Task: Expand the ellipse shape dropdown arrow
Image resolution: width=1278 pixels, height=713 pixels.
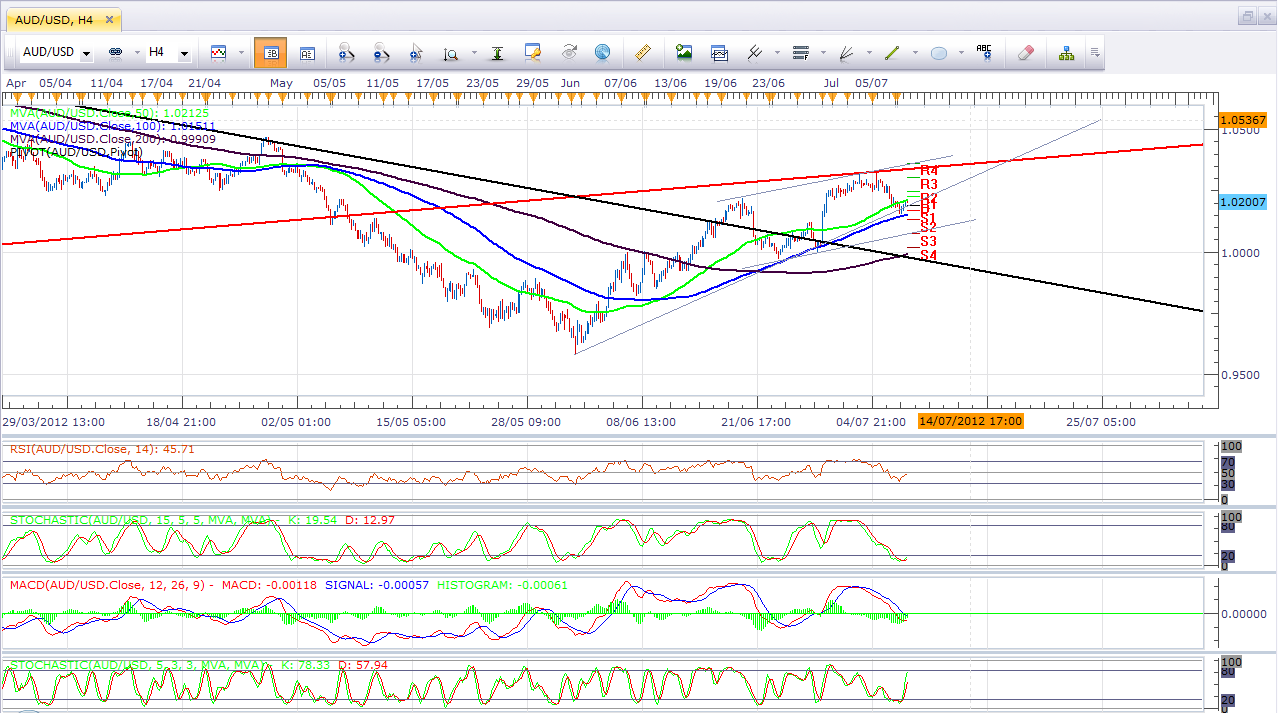Action: (x=961, y=53)
